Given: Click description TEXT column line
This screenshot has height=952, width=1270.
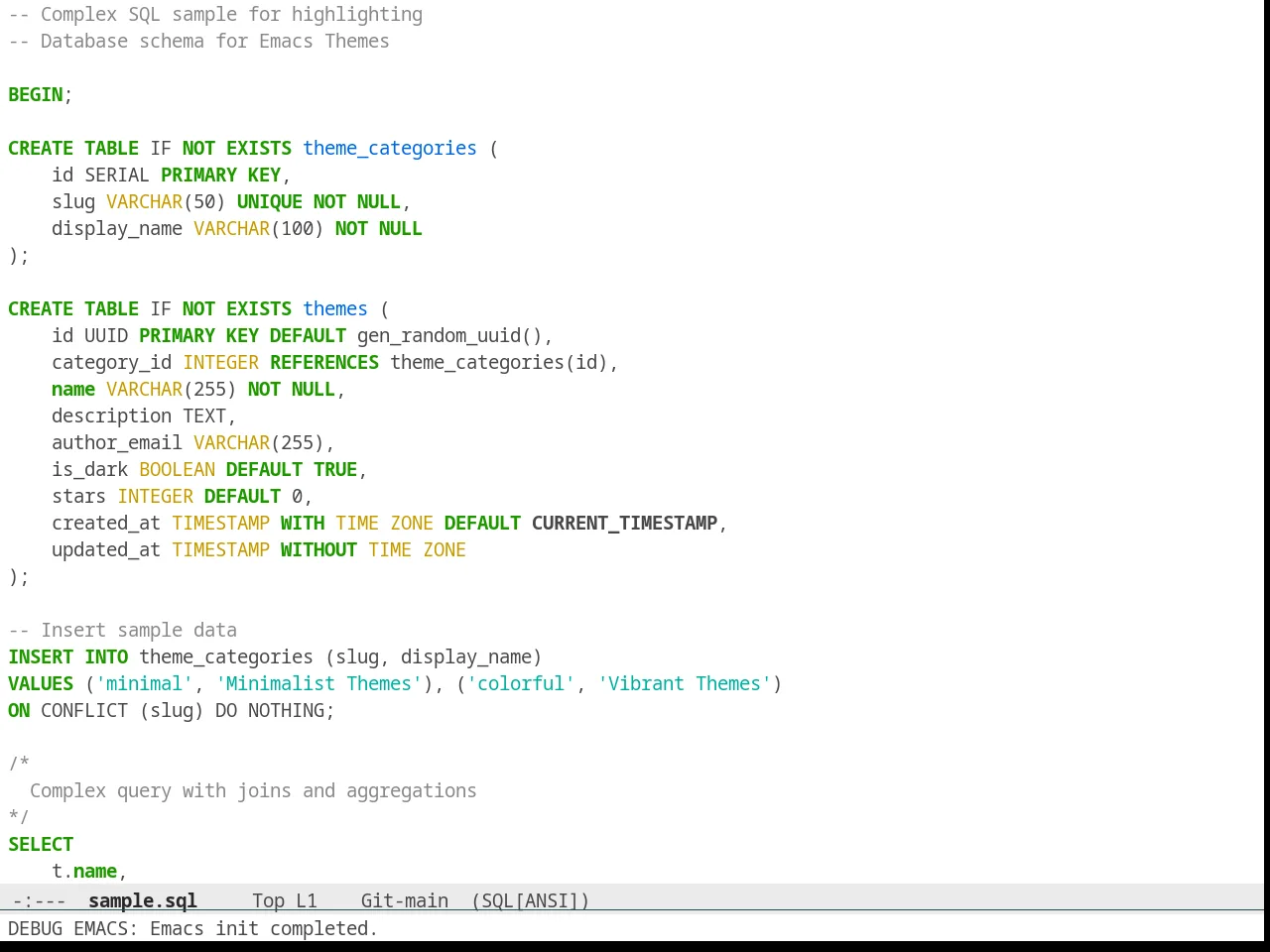Looking at the screenshot, I should [144, 416].
